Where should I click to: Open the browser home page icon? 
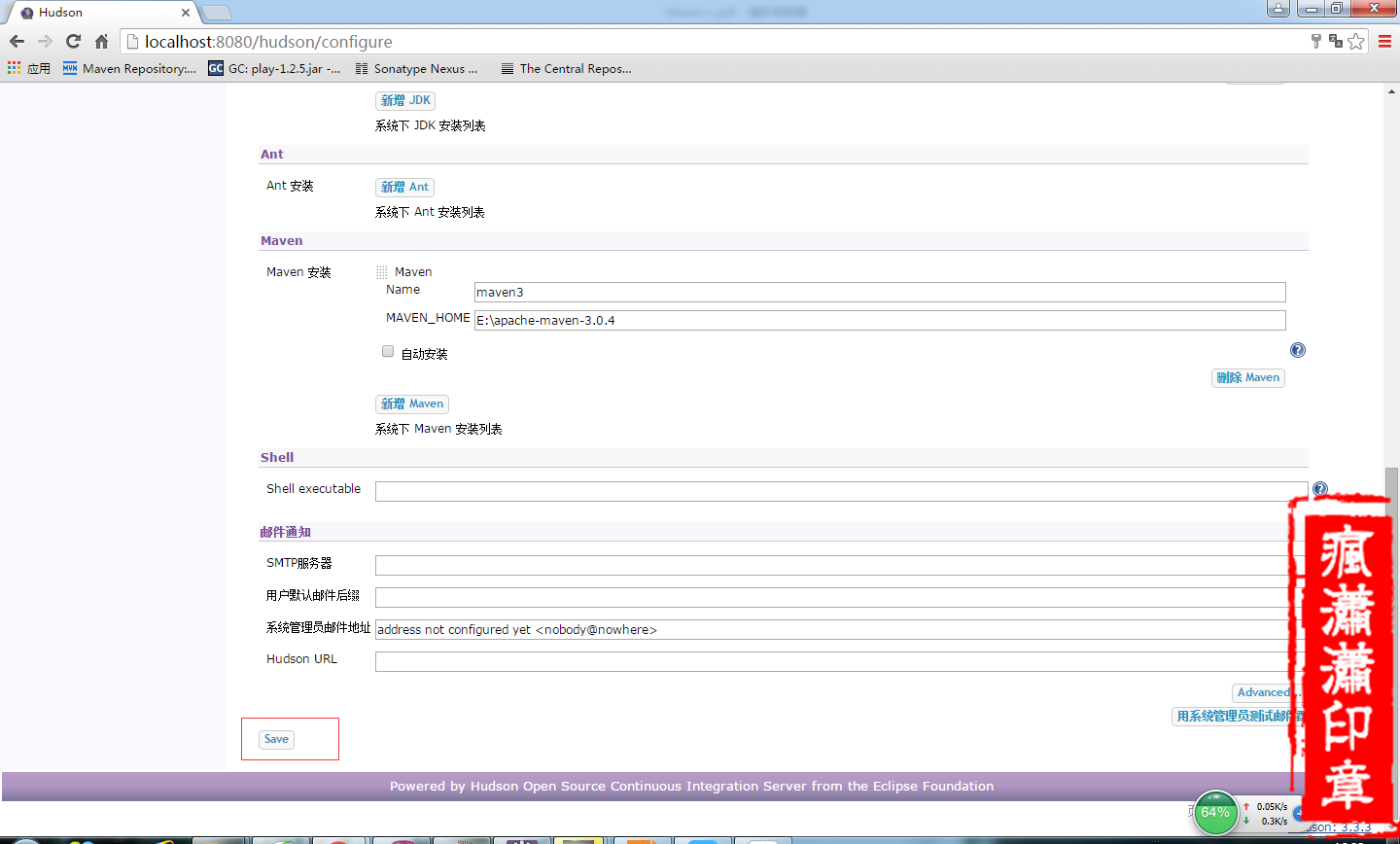tap(101, 41)
